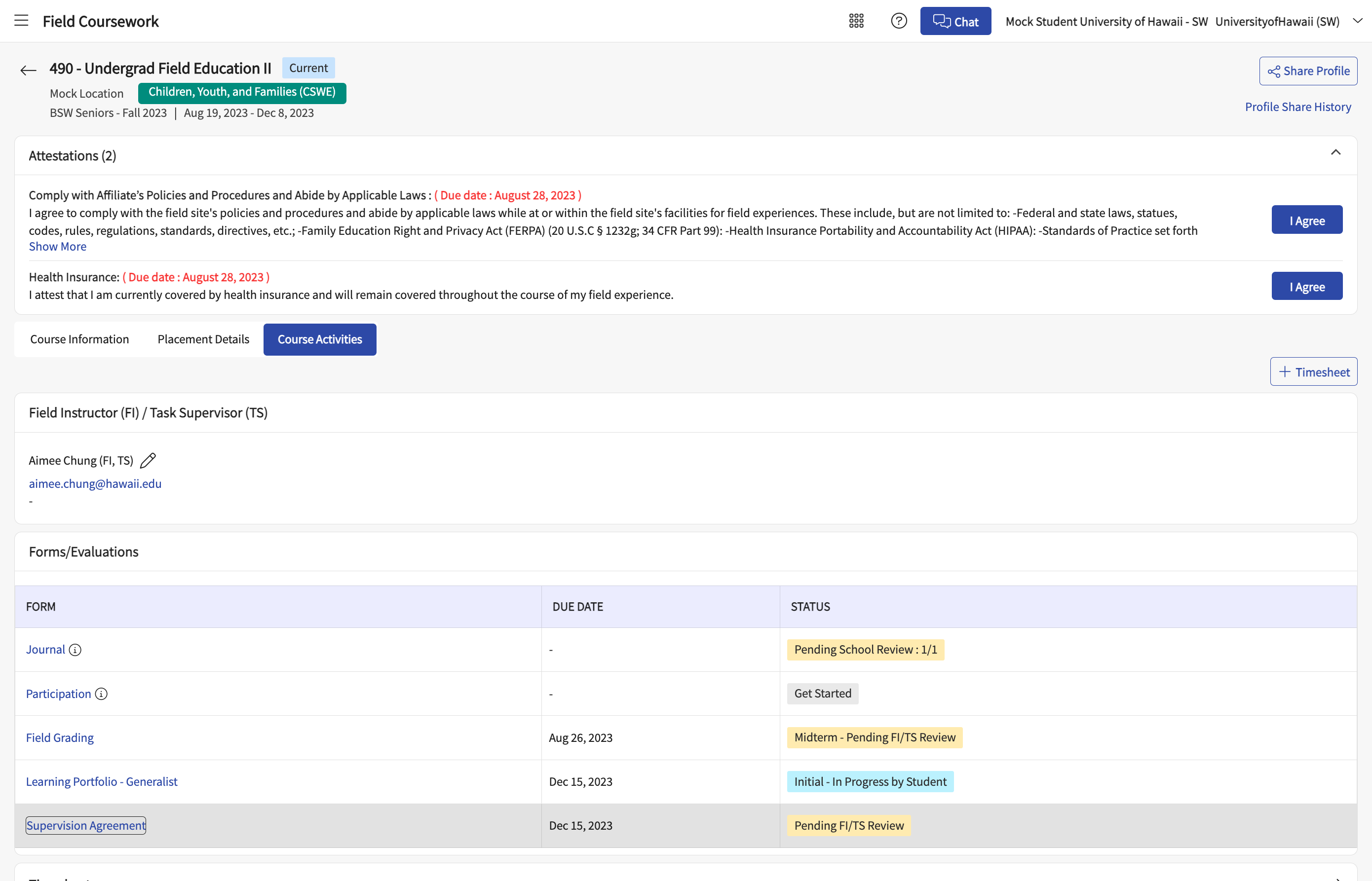This screenshot has height=881, width=1372.
Task: Agree to Health Insurance attestation
Action: [x=1307, y=286]
